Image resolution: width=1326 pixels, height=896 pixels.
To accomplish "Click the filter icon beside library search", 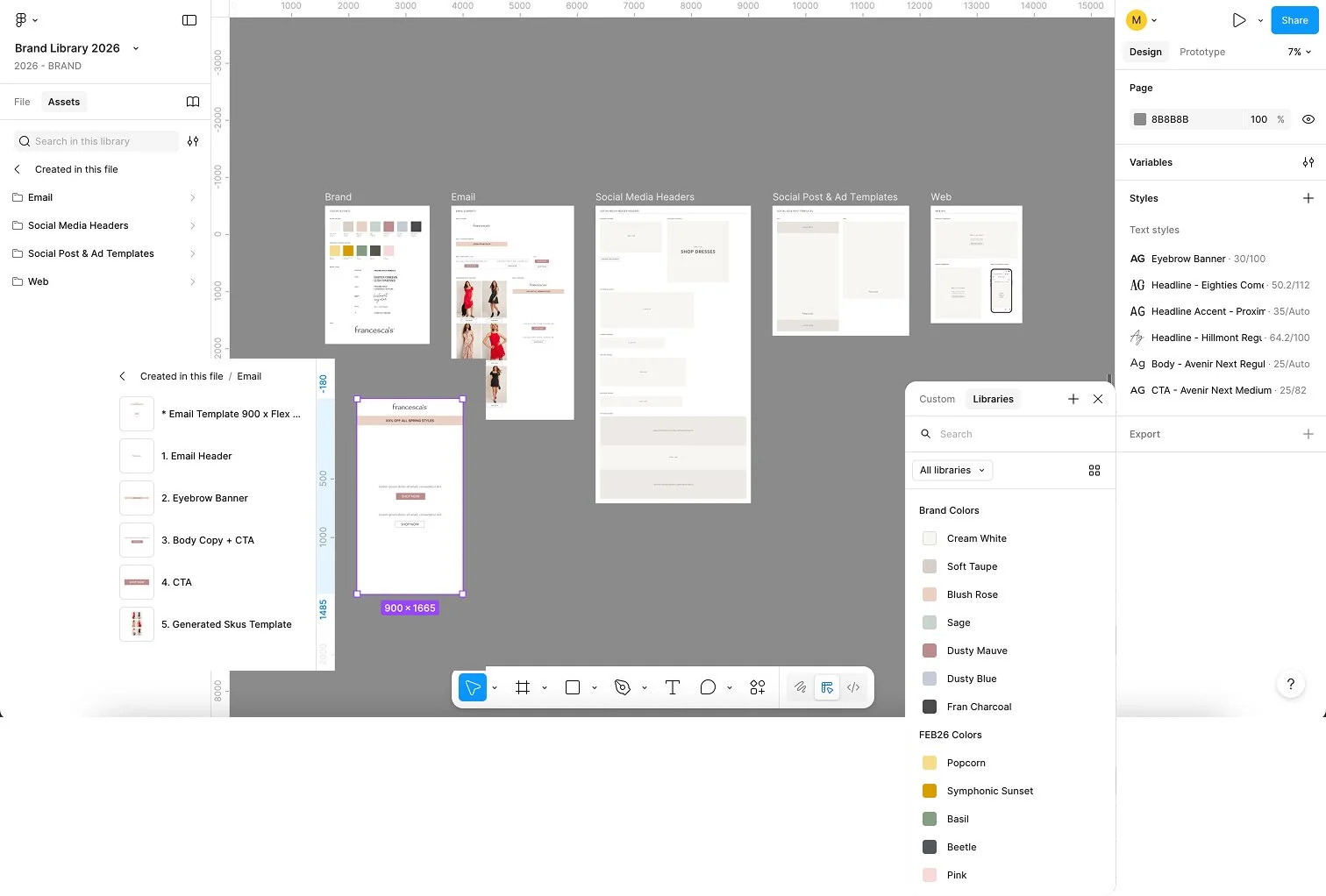I will coord(192,140).
